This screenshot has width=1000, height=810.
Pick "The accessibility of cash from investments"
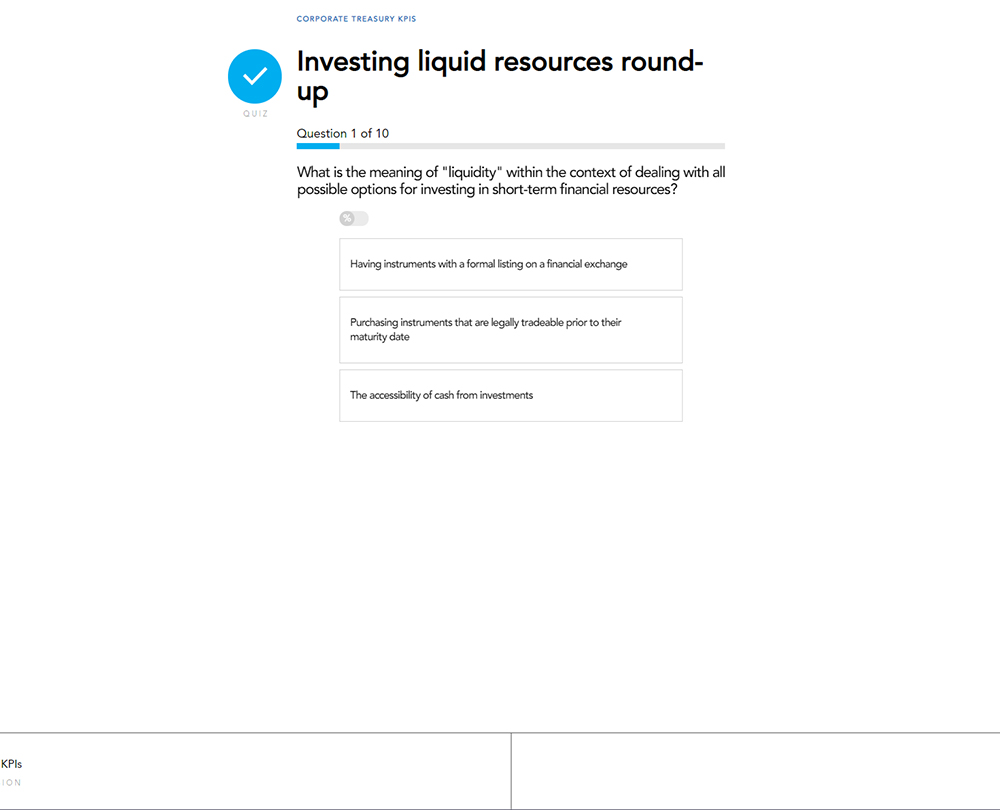[x=511, y=395]
